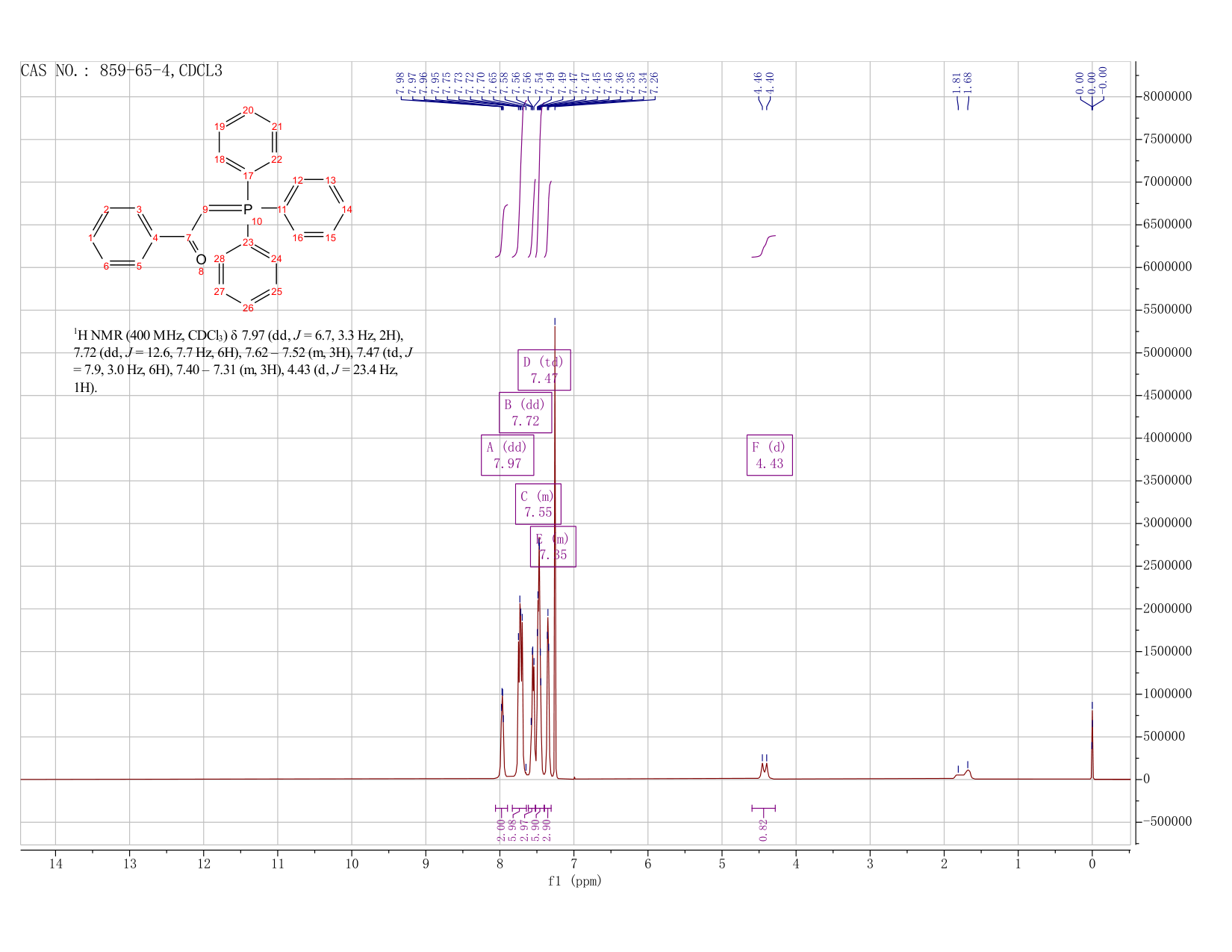Select the B (dd) 7.72 multiplet label
Image resolution: width=1232 pixels, height=952 pixels.
pos(526,412)
